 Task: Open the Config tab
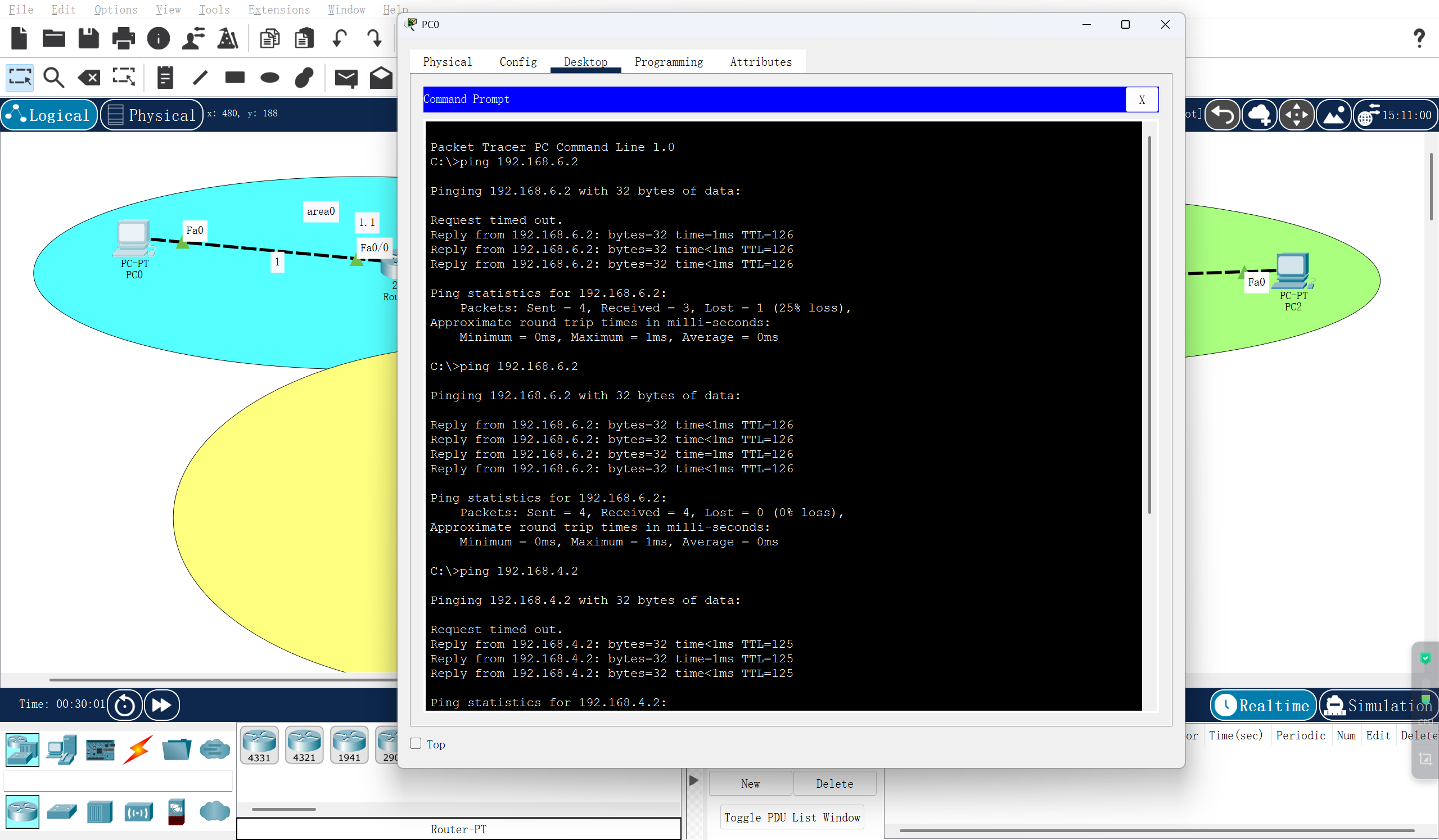pos(518,62)
